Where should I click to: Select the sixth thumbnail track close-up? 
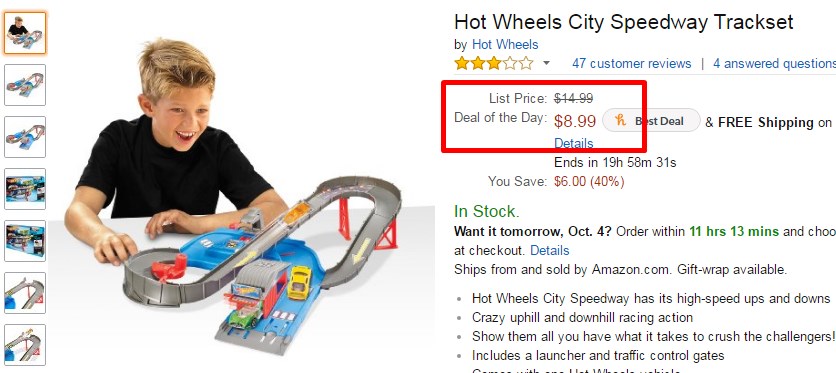point(25,293)
